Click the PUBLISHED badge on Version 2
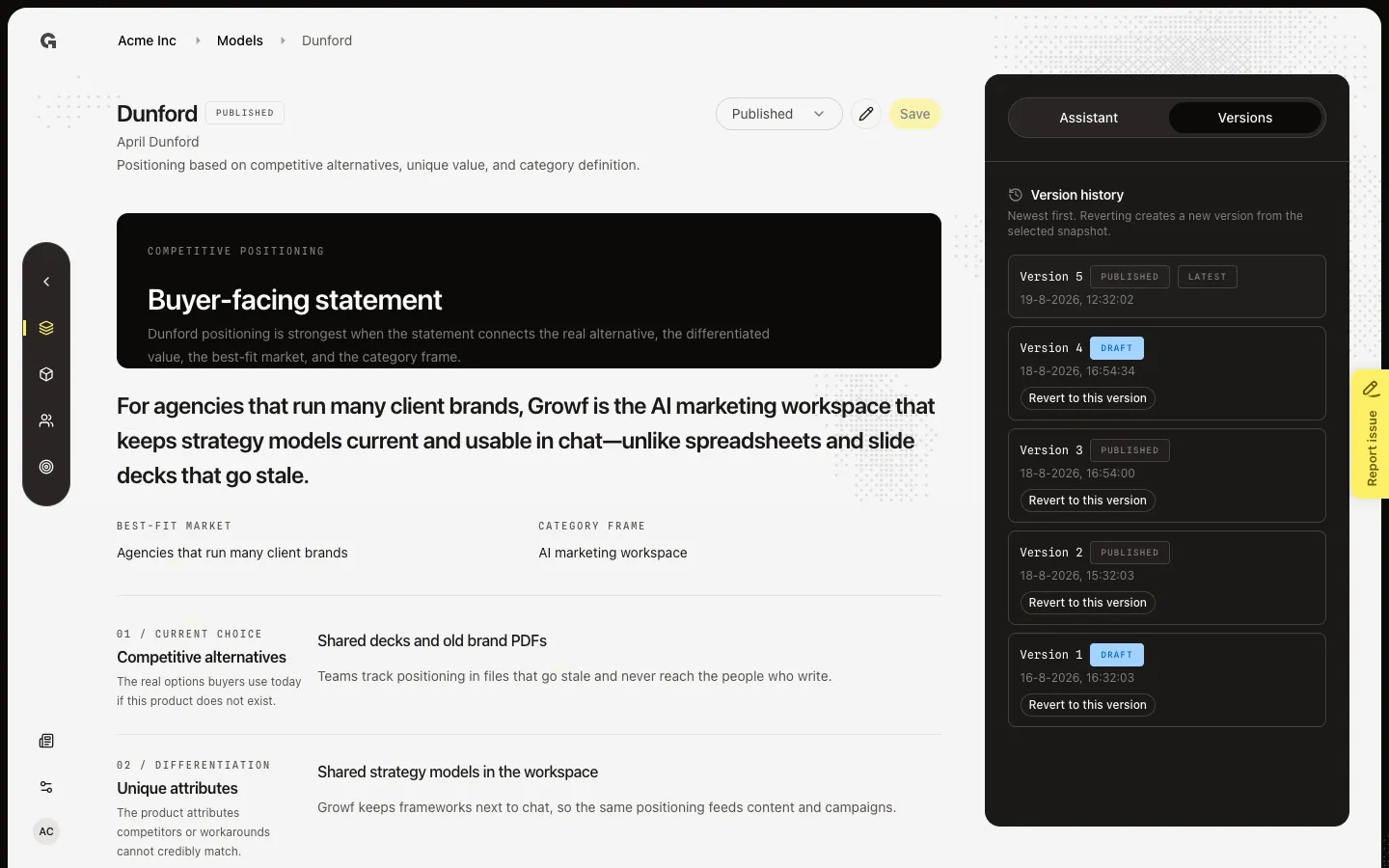The height and width of the screenshot is (868, 1389). click(1130, 553)
